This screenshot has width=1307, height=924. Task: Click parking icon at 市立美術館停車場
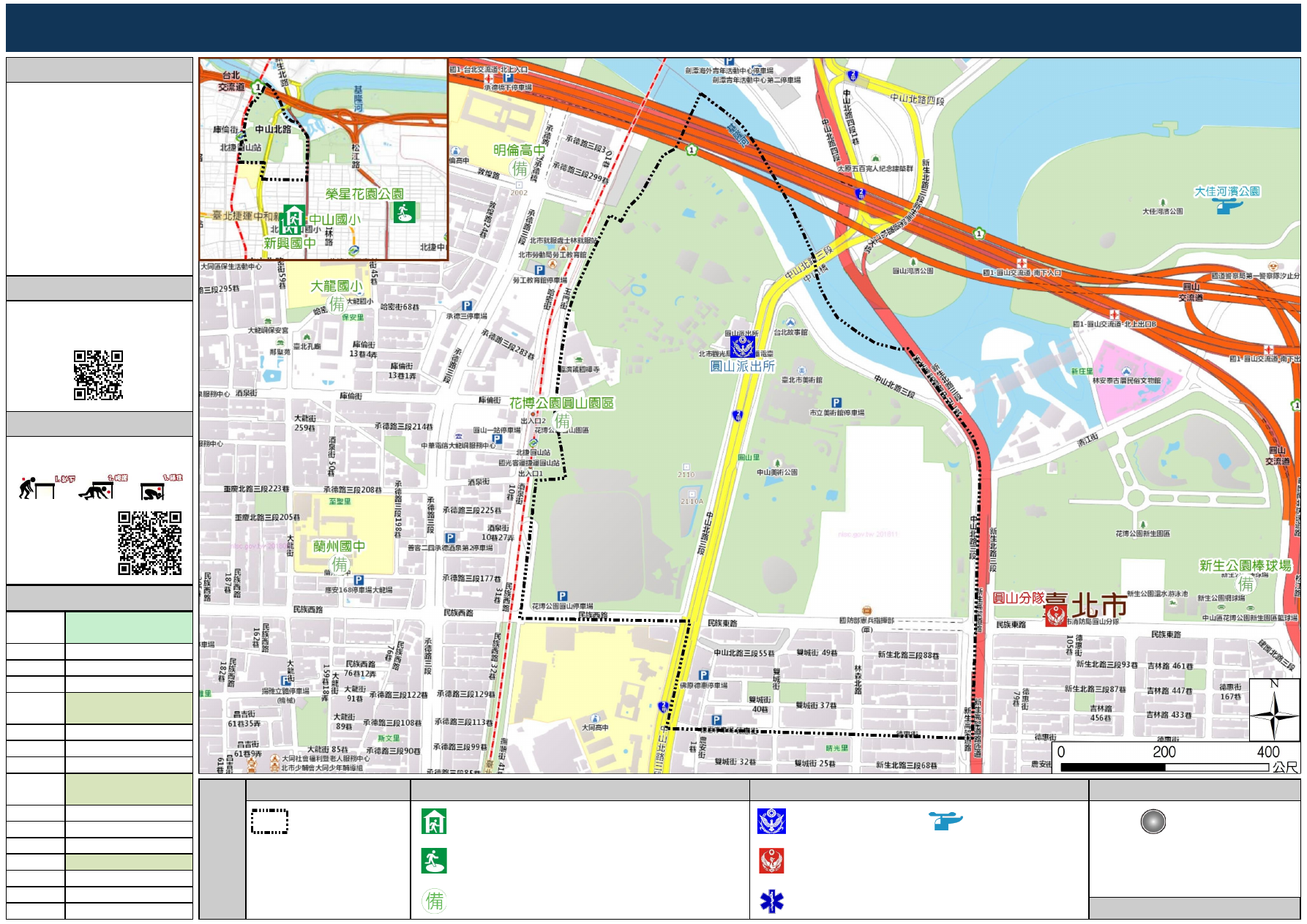click(x=836, y=402)
